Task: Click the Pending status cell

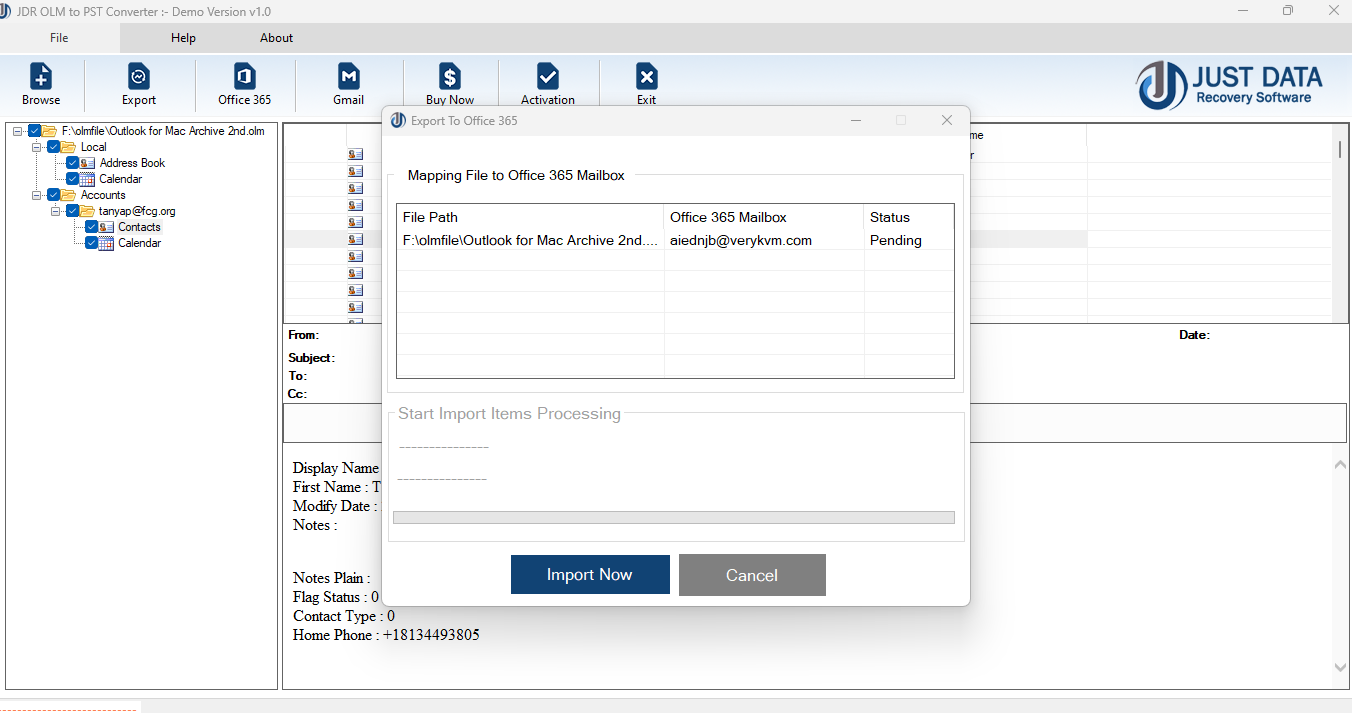Action: click(909, 240)
